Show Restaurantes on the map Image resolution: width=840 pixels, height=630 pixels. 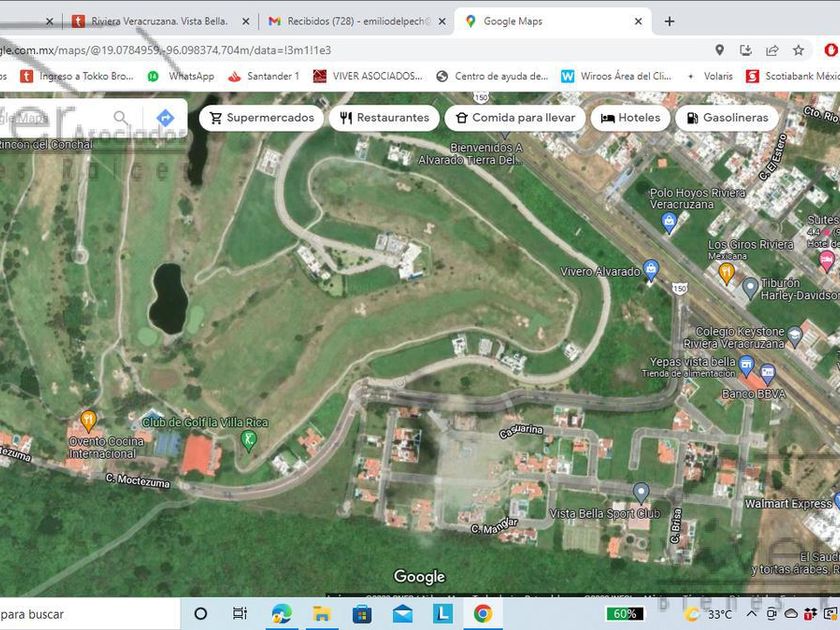[384, 118]
